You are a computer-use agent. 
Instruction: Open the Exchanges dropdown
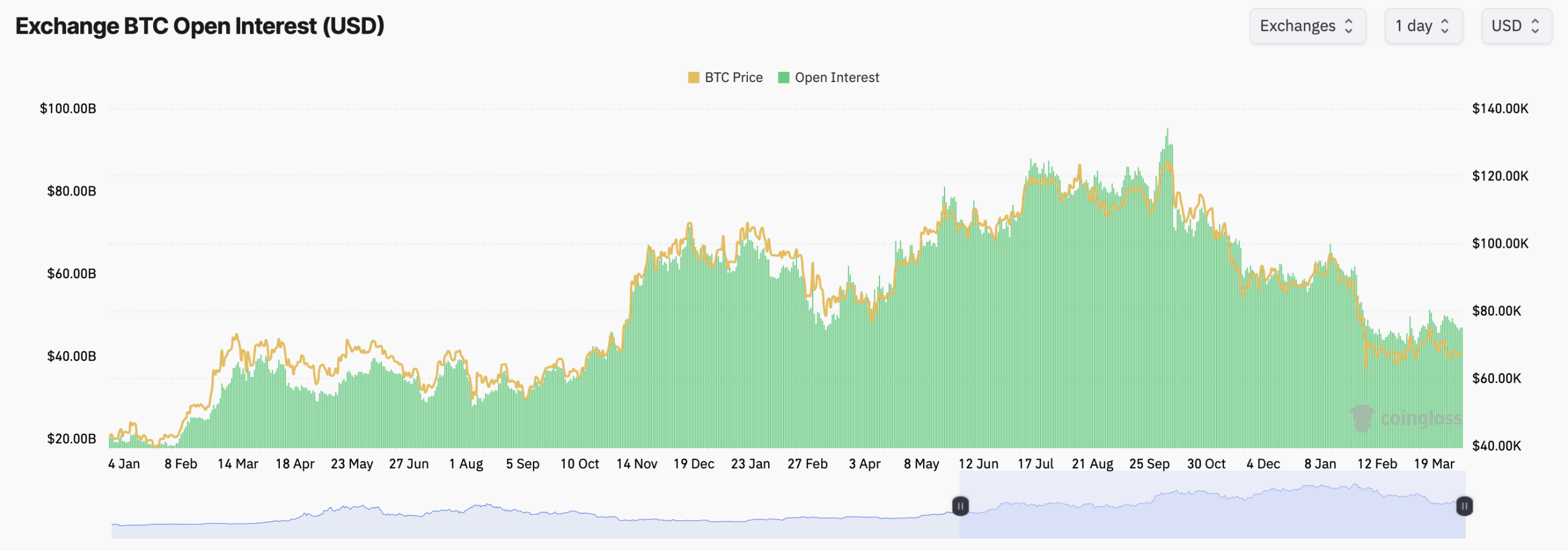pos(1307,26)
